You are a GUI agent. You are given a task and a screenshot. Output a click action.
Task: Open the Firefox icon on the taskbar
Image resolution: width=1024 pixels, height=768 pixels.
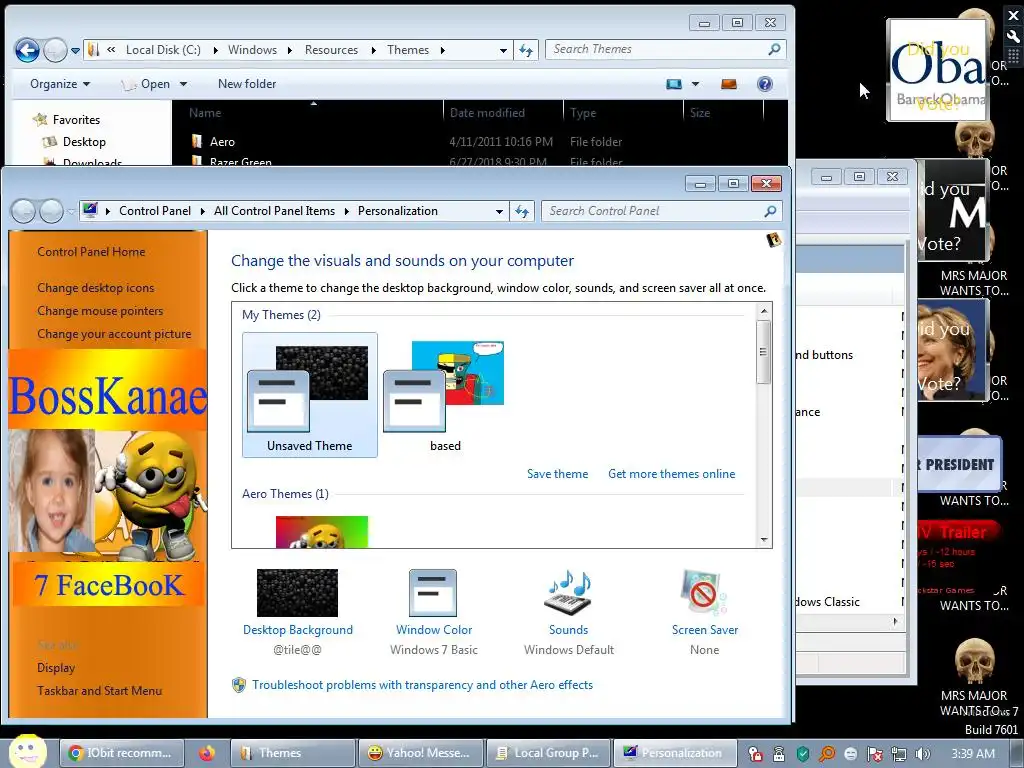207,753
